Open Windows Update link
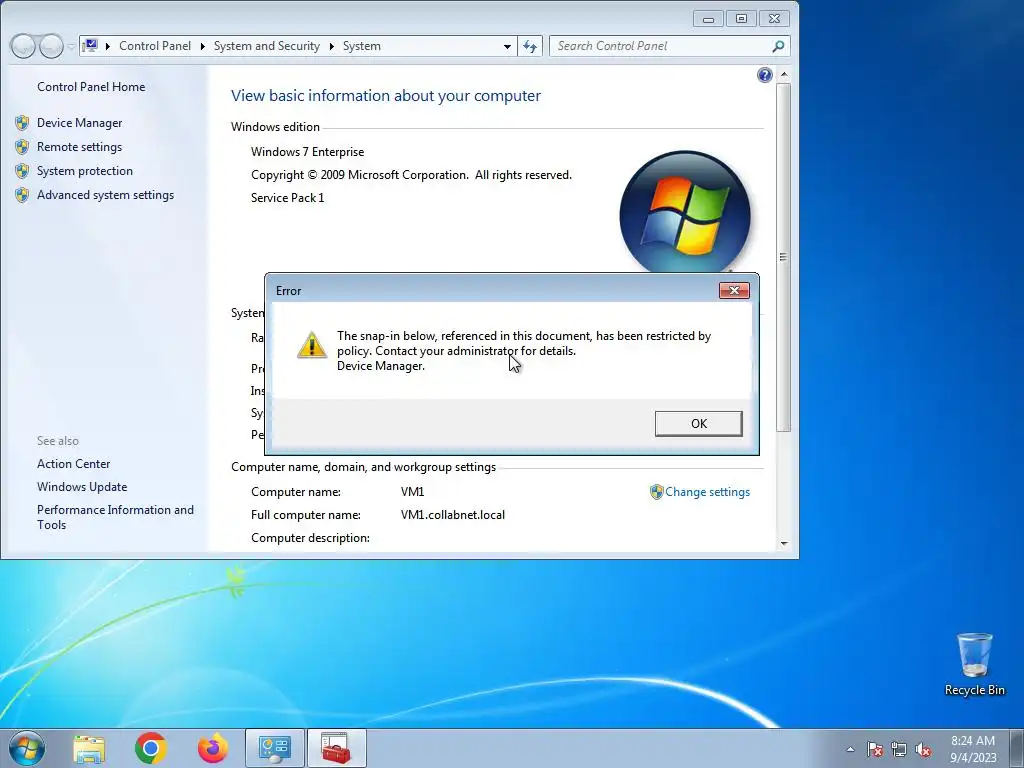This screenshot has height=768, width=1024. (x=82, y=487)
